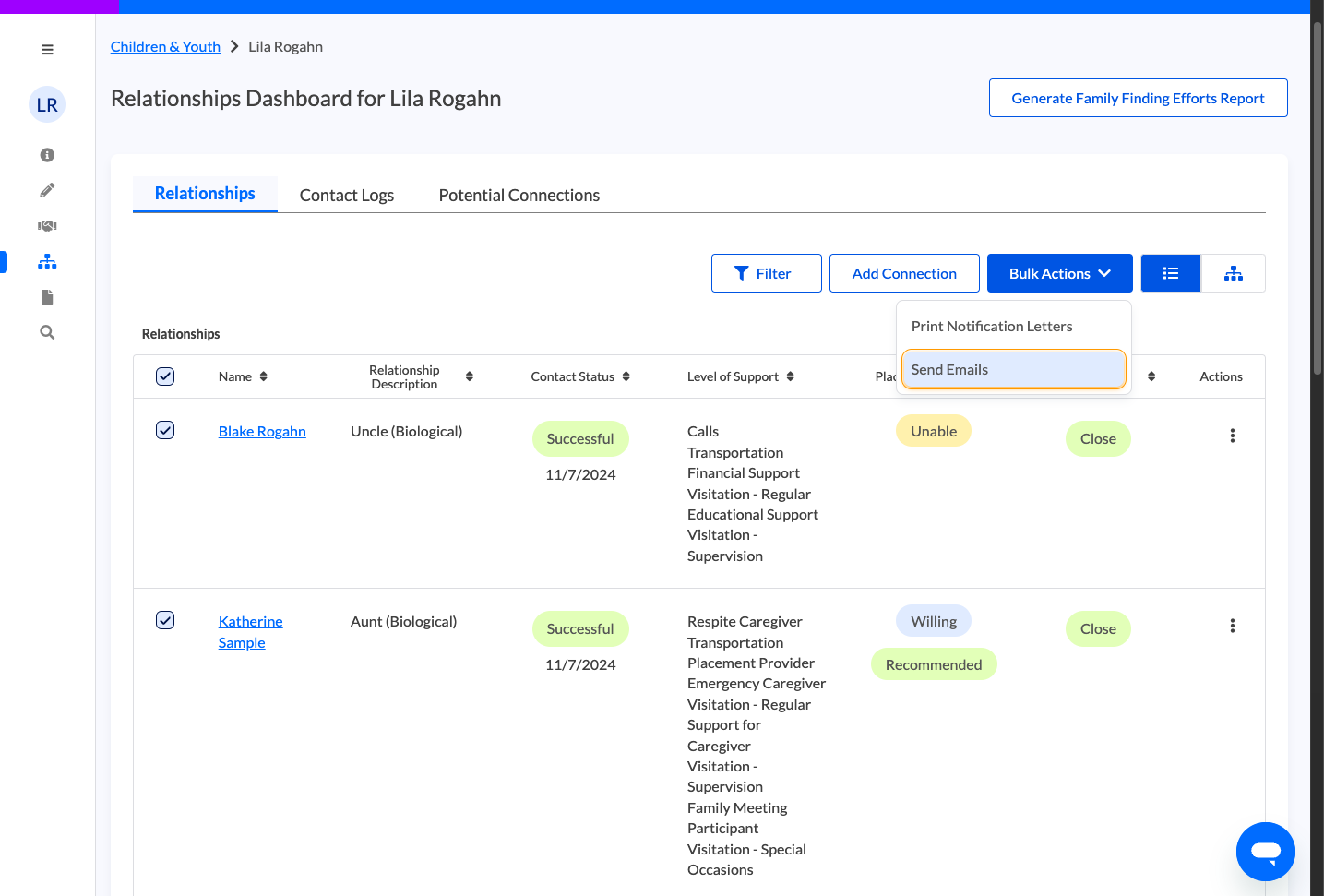Open Blake Rogahn's profile link

pos(262,431)
